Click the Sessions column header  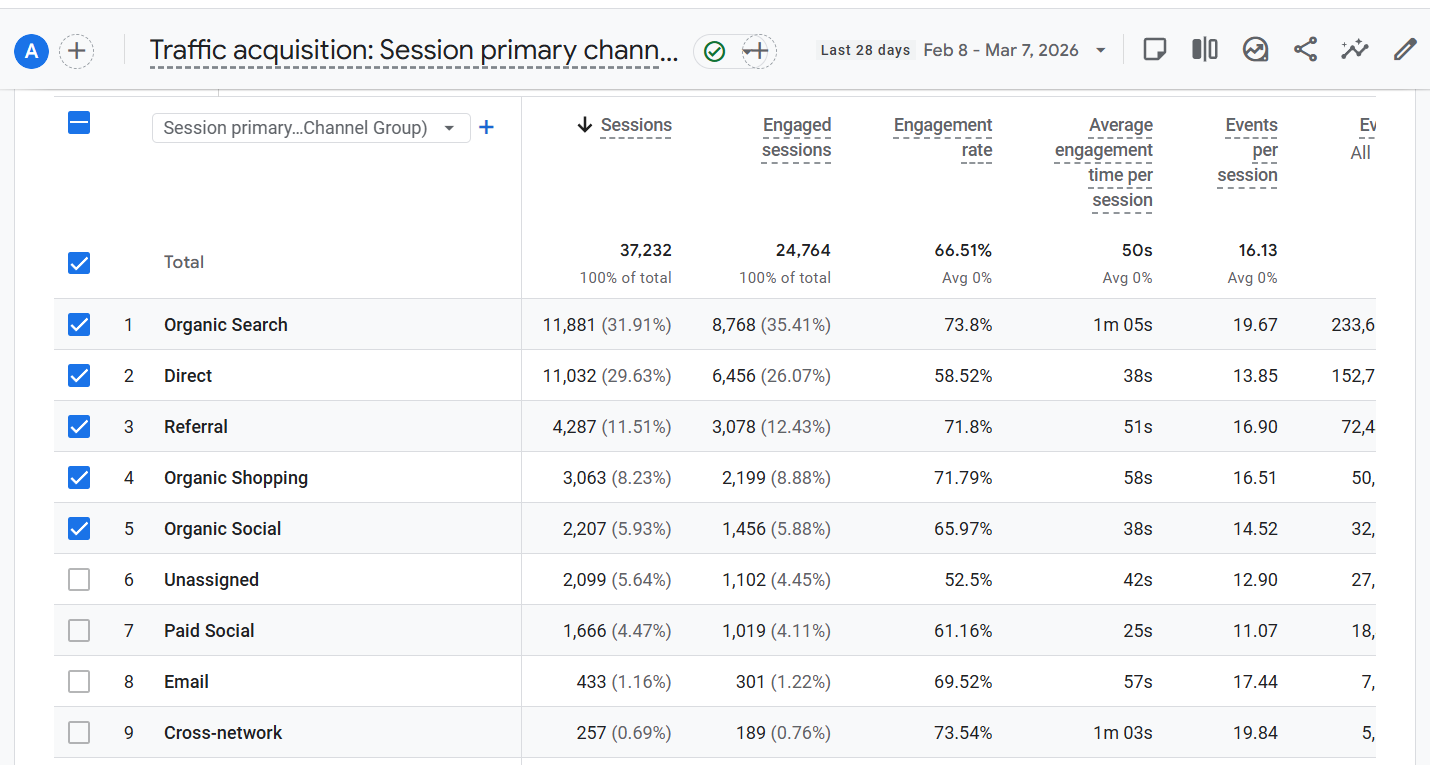(x=624, y=125)
